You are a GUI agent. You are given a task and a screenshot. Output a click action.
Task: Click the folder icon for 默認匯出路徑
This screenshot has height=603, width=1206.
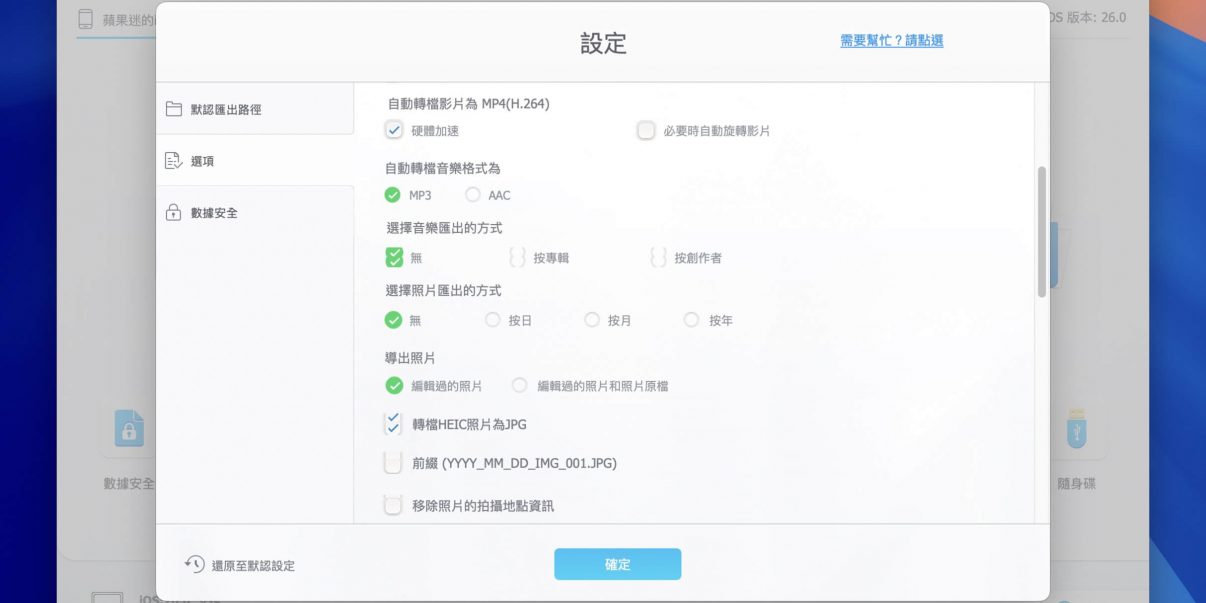174,109
